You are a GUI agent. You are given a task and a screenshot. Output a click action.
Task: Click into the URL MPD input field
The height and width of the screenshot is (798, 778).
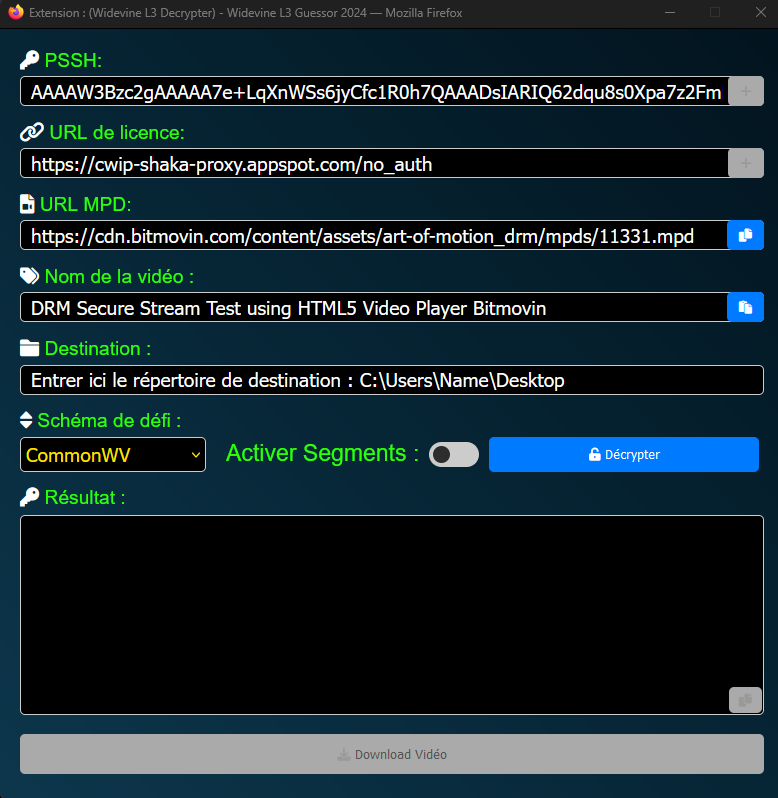click(x=374, y=235)
